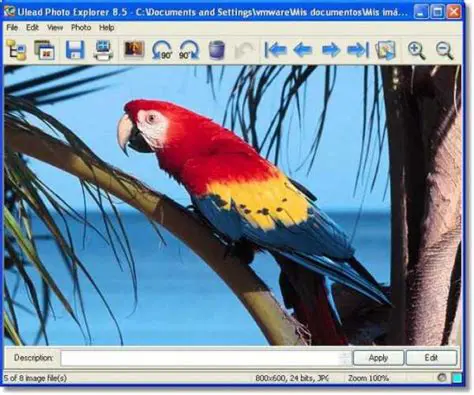474x395 pixels.
Task: Click the Description field spinner arrows
Action: (x=345, y=358)
